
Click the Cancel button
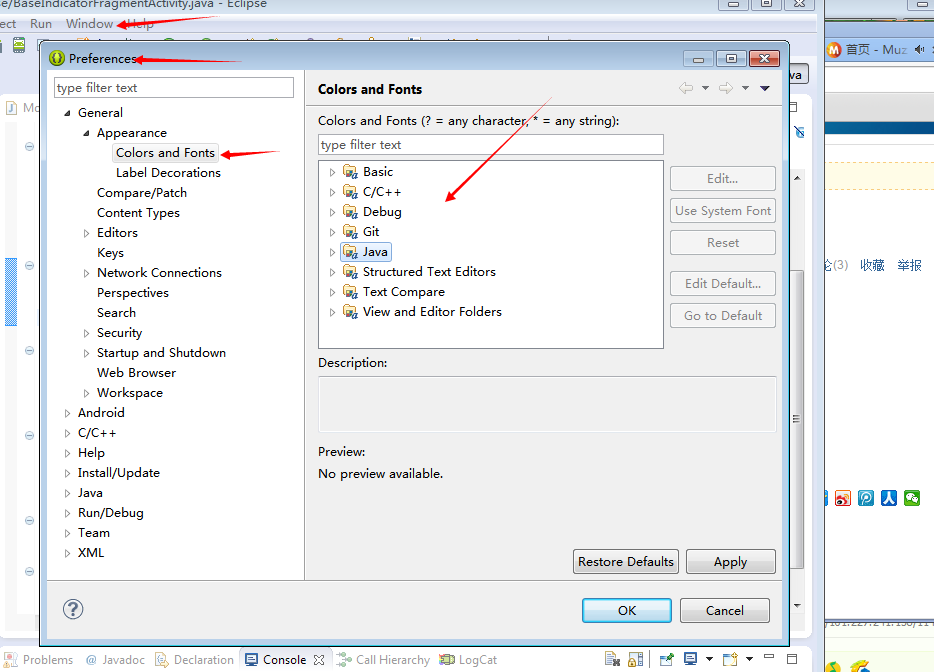click(724, 611)
